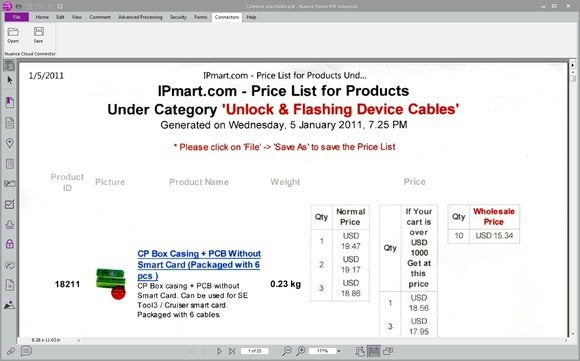Open the Help tab

point(251,17)
